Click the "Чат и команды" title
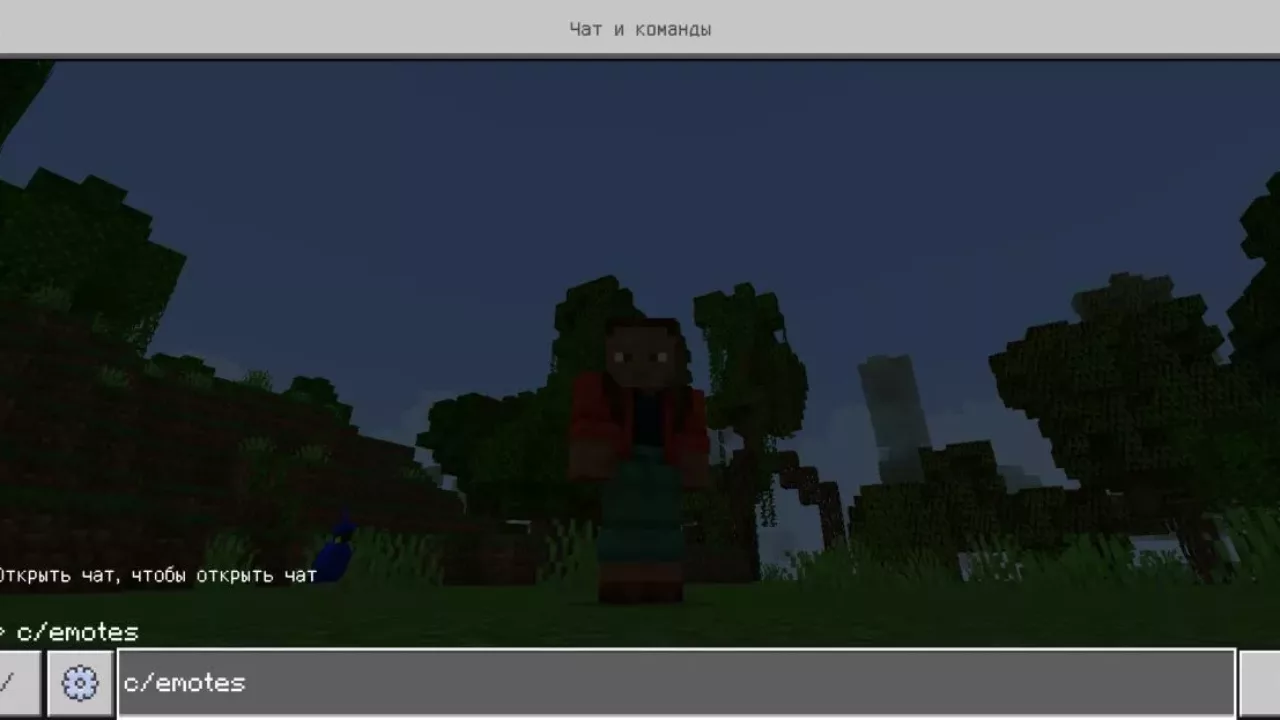1280x720 pixels. (640, 29)
